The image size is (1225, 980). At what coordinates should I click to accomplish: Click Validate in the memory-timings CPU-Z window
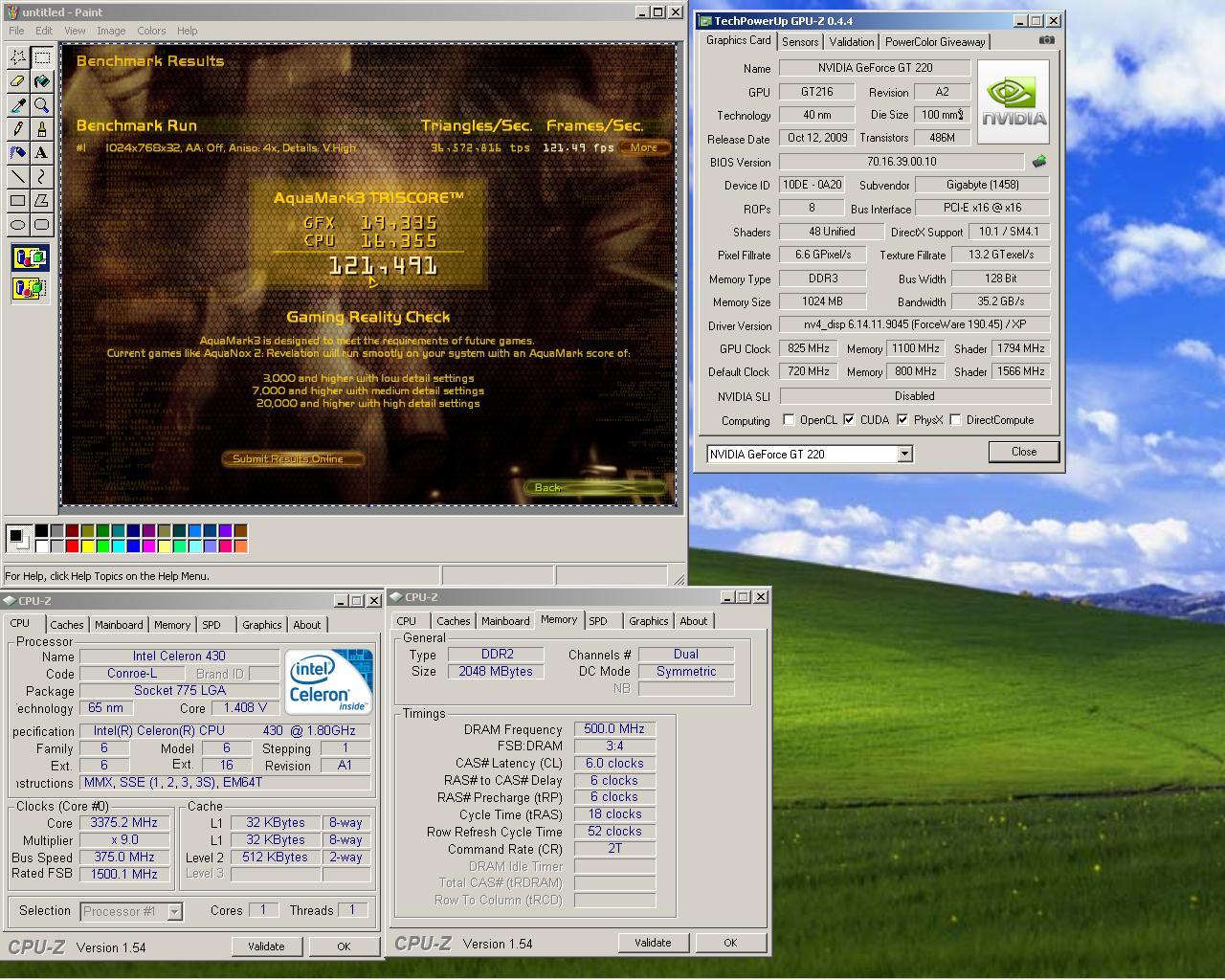653,943
